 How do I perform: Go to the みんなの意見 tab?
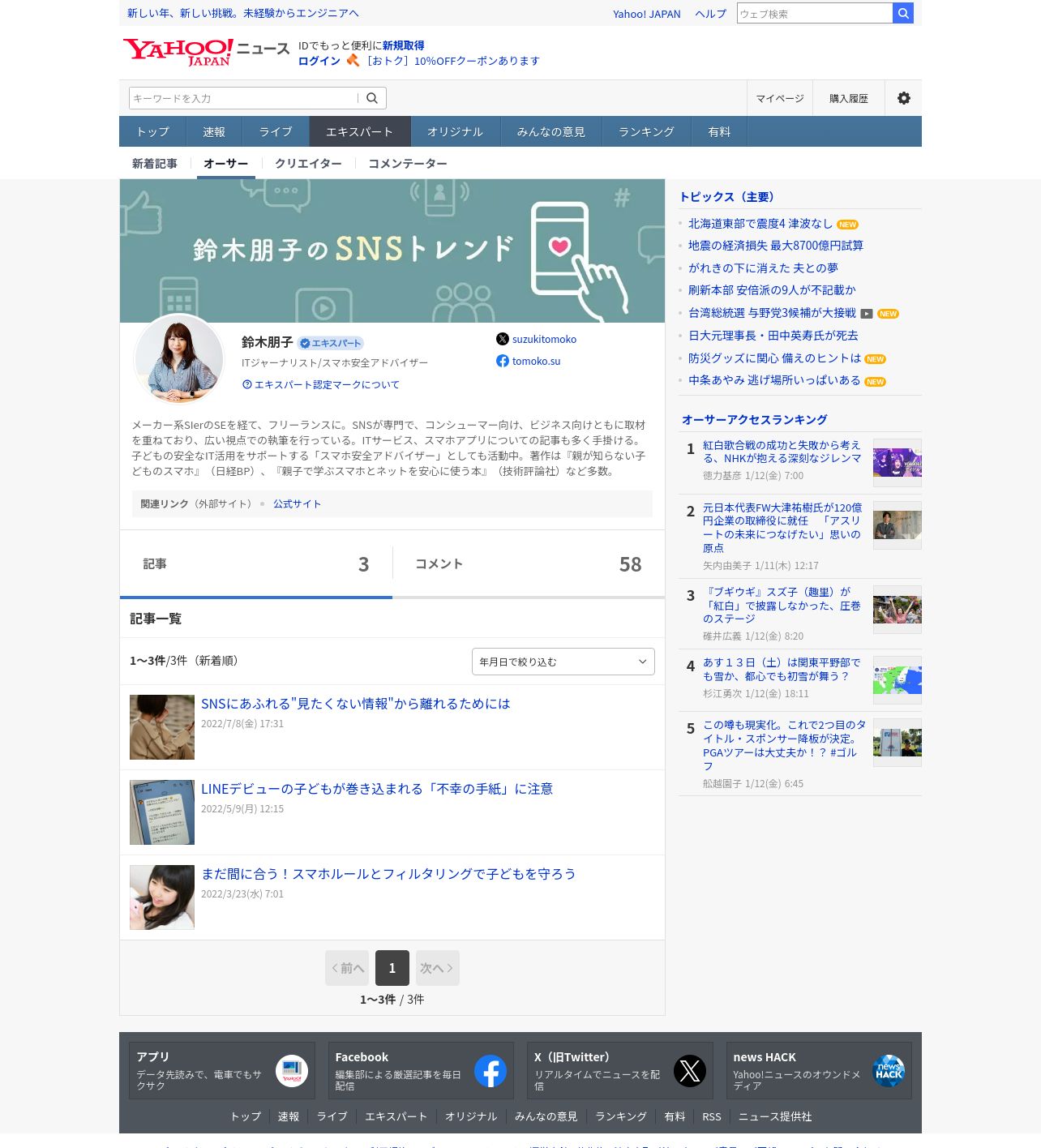click(x=551, y=131)
